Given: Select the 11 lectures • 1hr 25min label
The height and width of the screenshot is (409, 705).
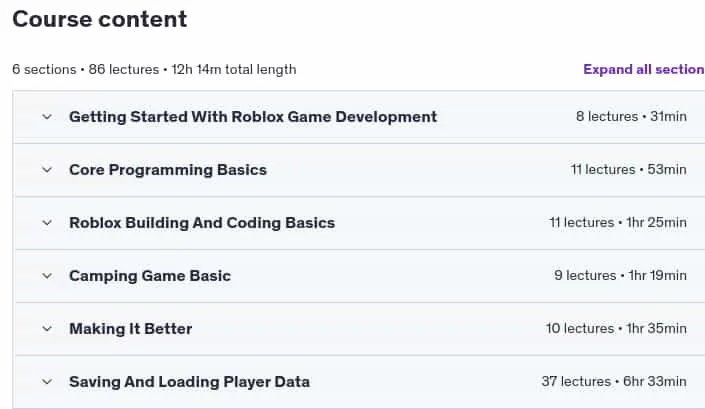Looking at the screenshot, I should pyautogui.click(x=618, y=222).
